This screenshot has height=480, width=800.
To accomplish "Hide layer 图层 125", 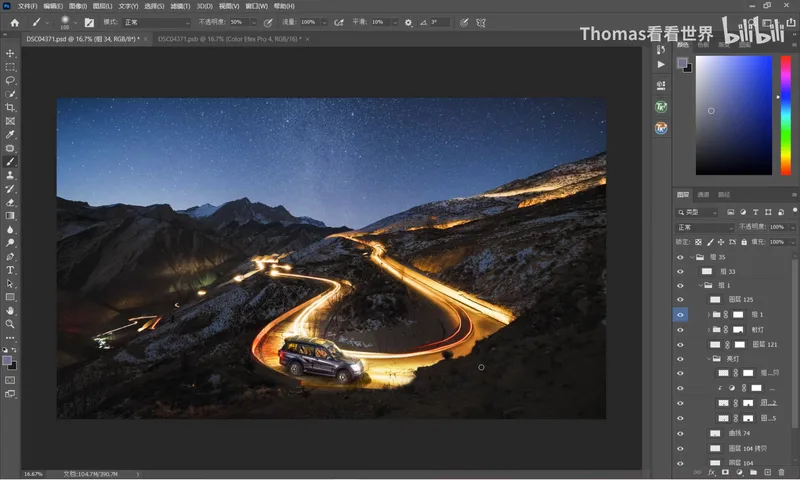I will 680,299.
